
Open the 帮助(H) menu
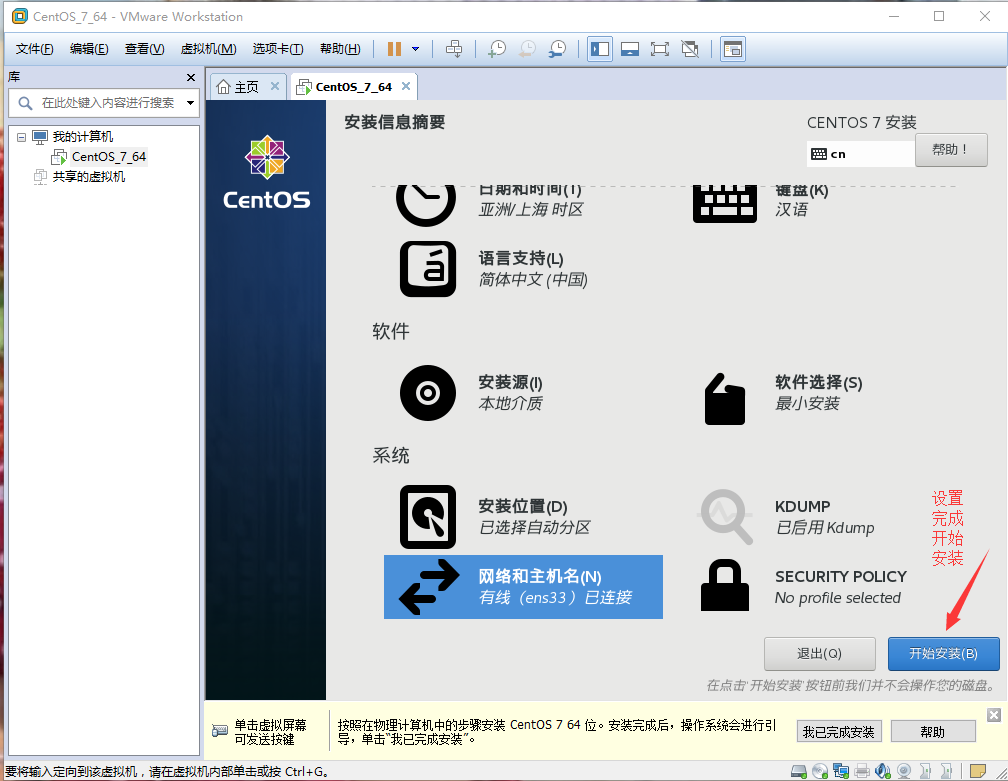(340, 49)
